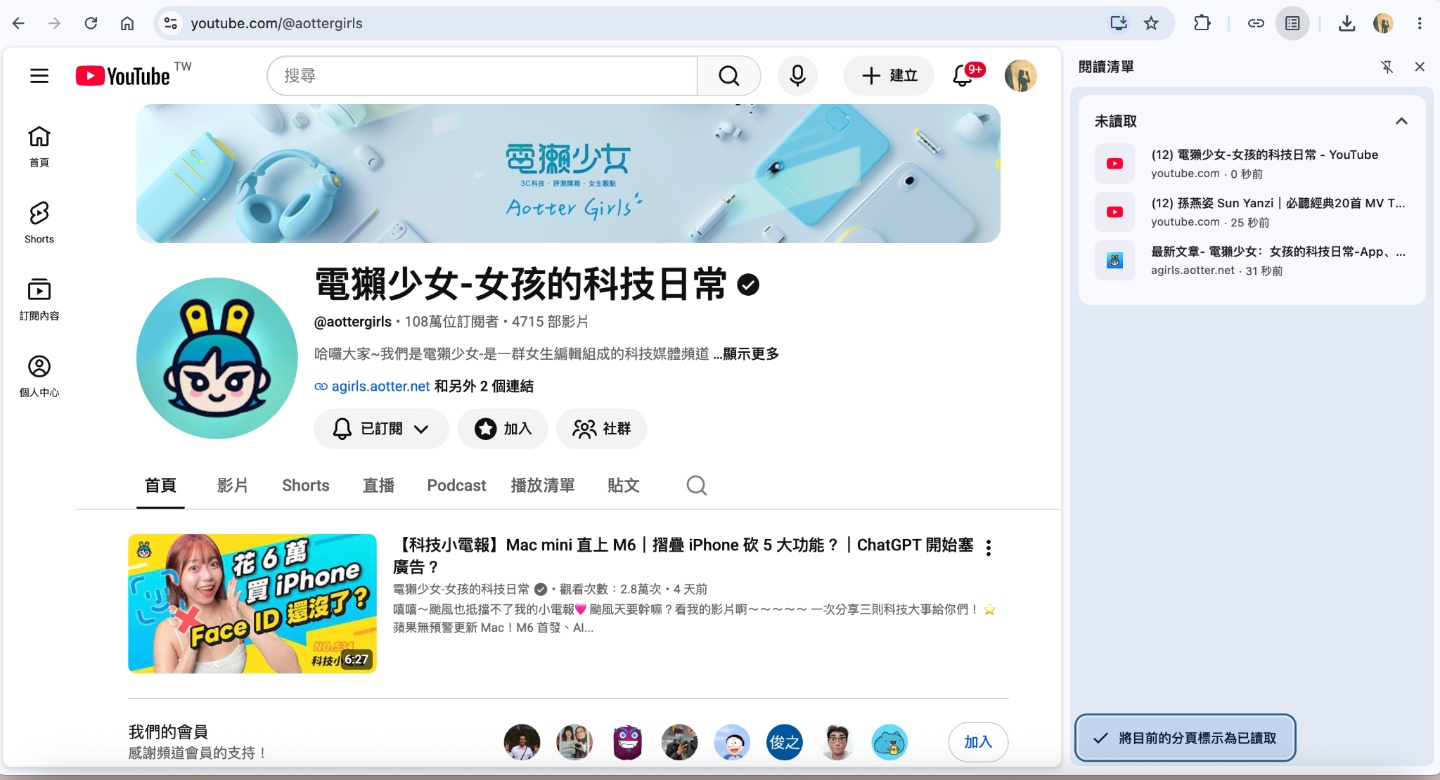Switch to the 首頁 channel tab
The width and height of the screenshot is (1440, 780).
[160, 485]
